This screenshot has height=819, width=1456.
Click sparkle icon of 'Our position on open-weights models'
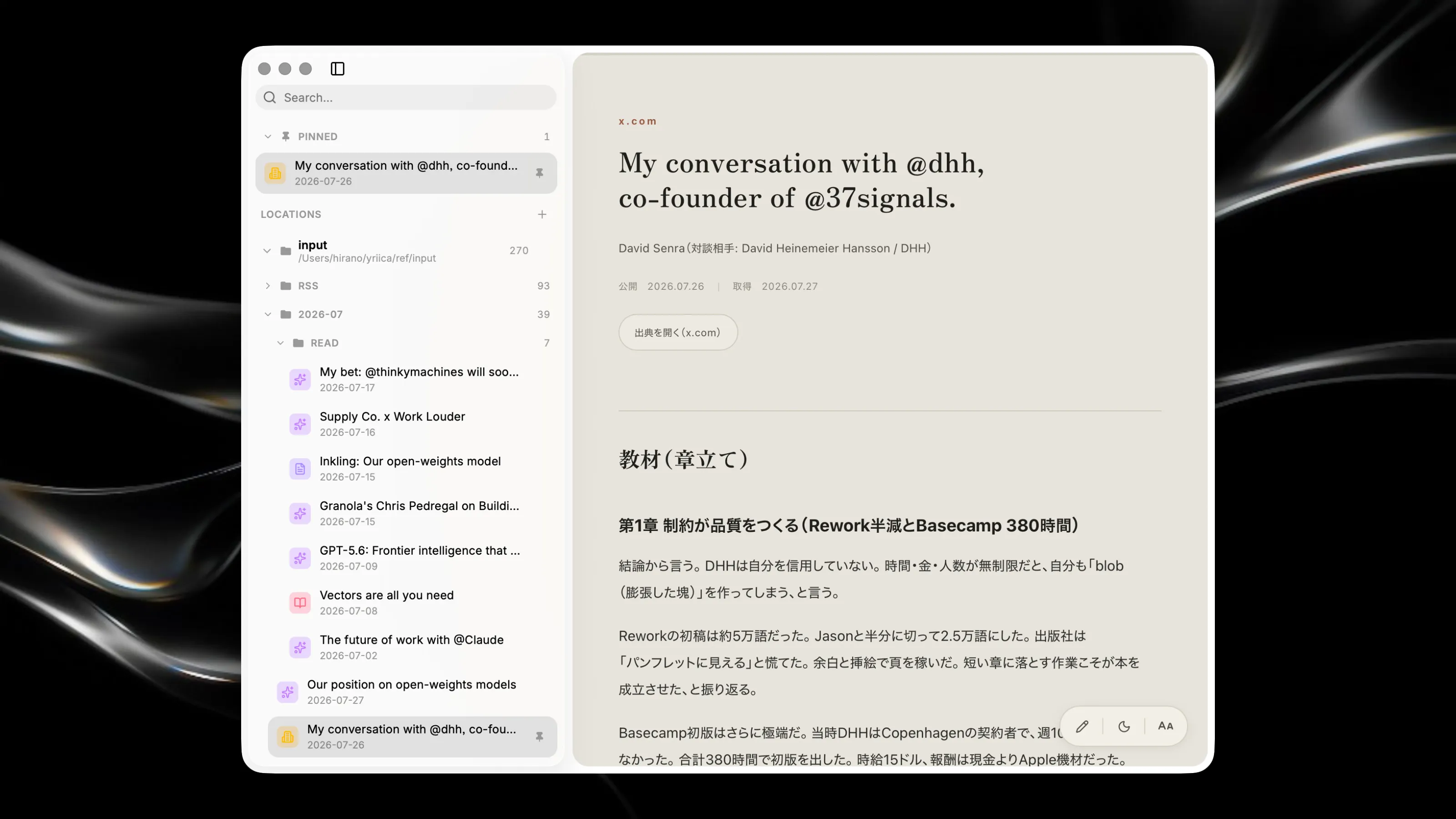(x=288, y=692)
